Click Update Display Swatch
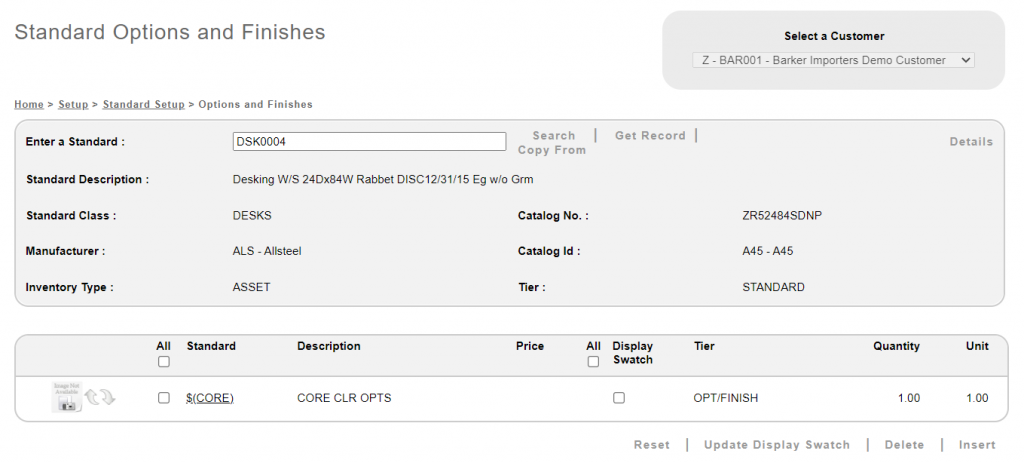This screenshot has width=1024, height=463. point(776,445)
